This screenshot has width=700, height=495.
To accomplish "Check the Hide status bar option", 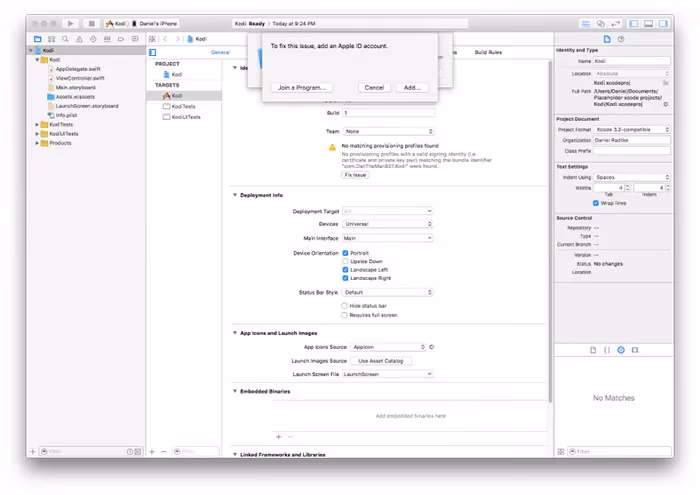I will point(345,305).
